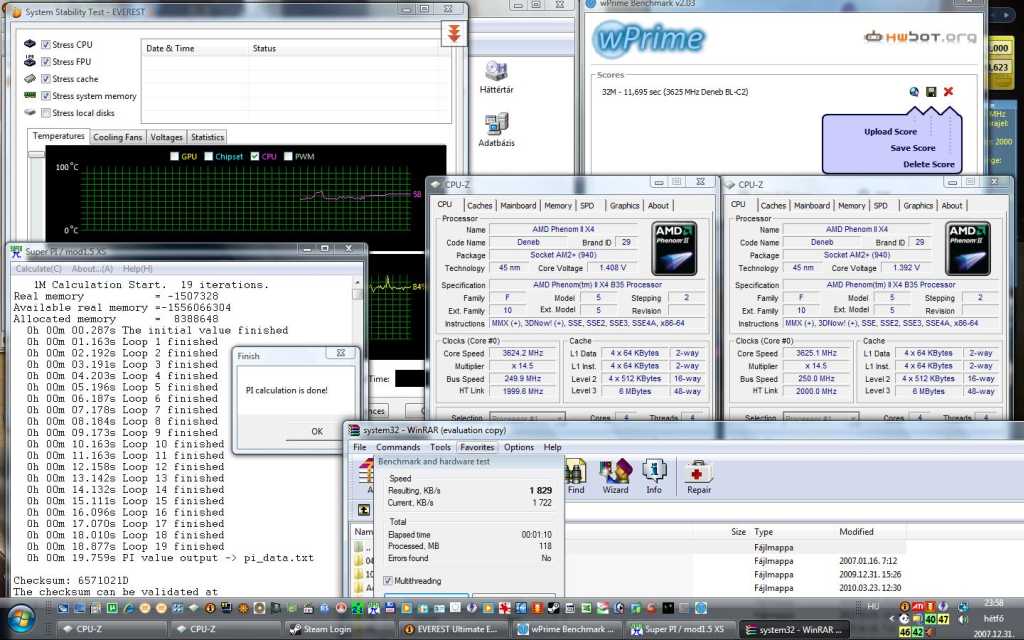This screenshot has width=1024, height=640.
Task: Select the '..' parent folder icon in WinRAR
Action: tap(359, 547)
